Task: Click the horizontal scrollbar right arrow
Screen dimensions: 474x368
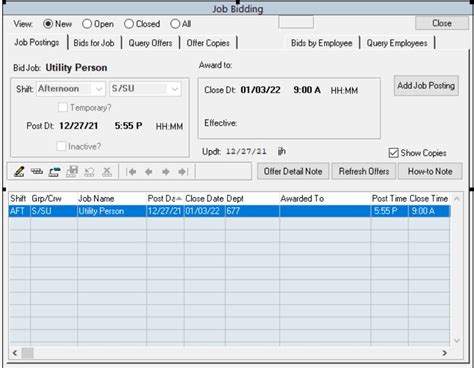Action: pos(444,353)
